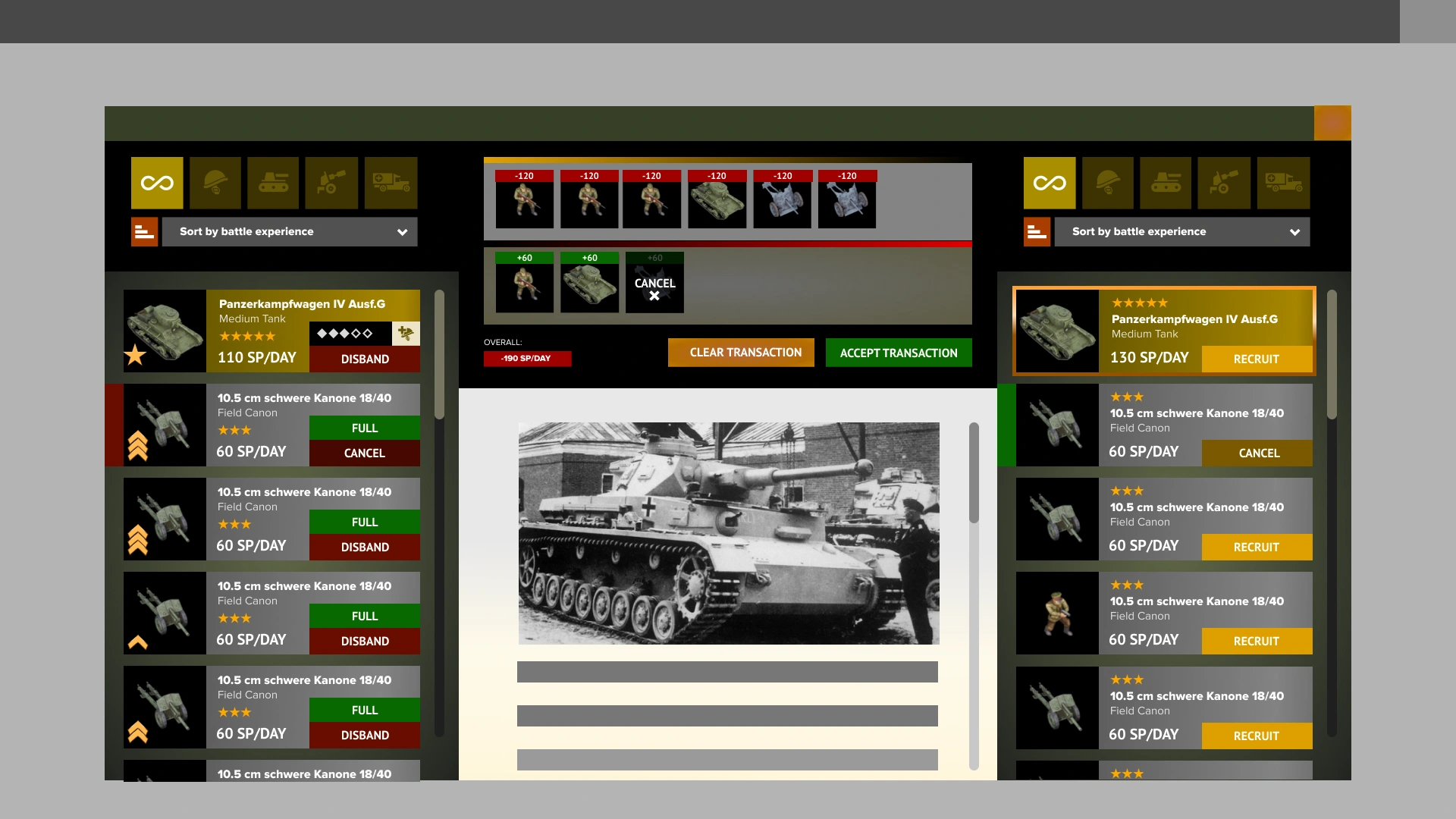Image resolution: width=1456 pixels, height=819 pixels.
Task: Click the orange close button of the dialog
Action: click(x=1332, y=123)
